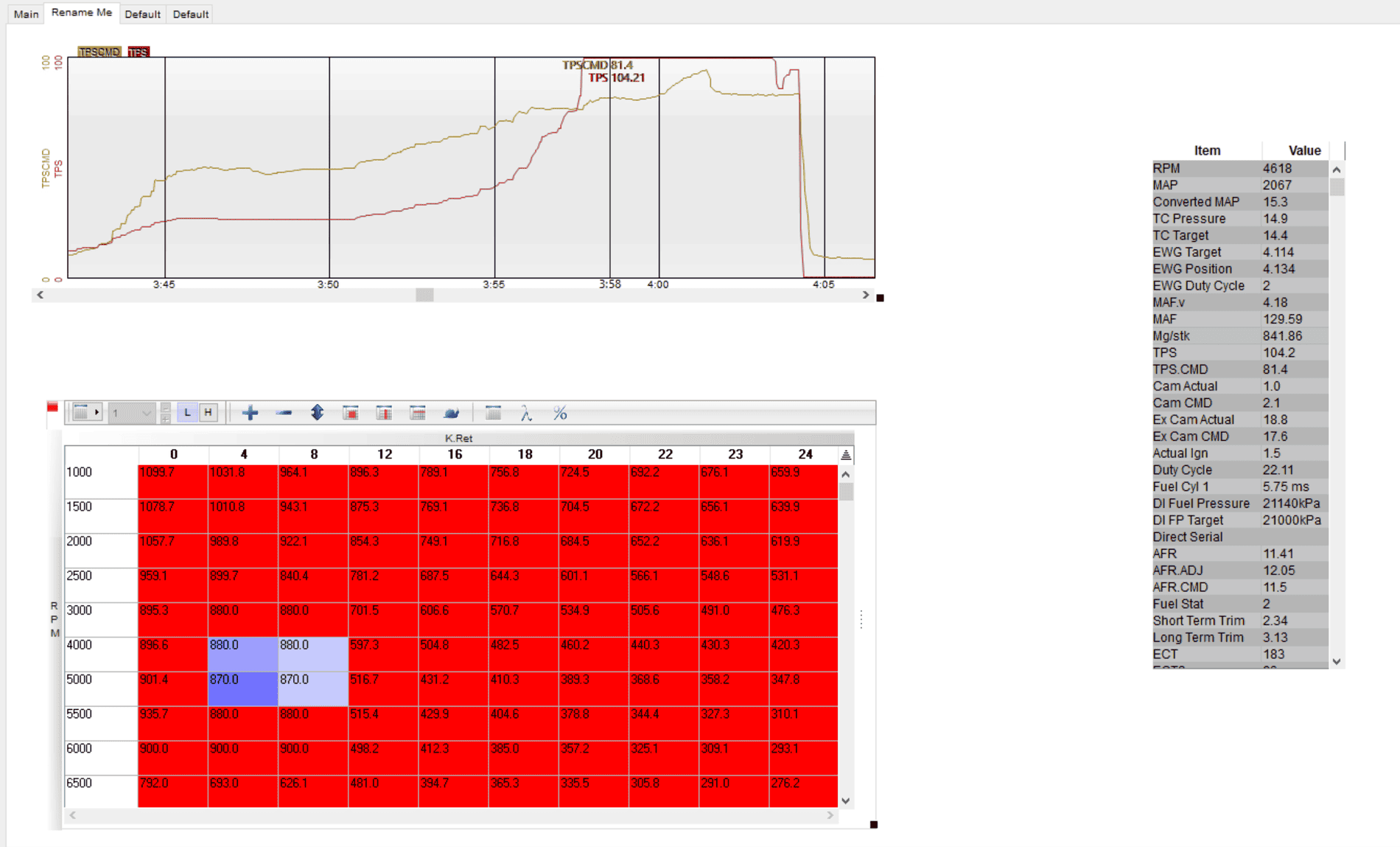Click the plain table grid icon
The image size is (1400, 847).
493,413
